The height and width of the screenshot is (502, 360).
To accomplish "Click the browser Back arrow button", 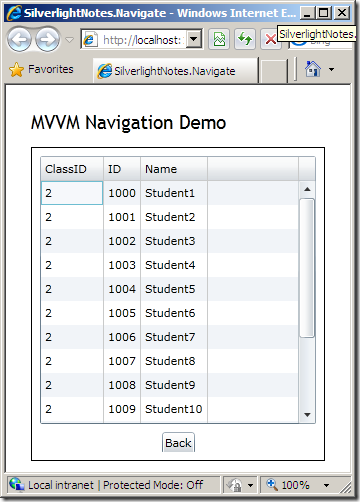I will click(19, 40).
